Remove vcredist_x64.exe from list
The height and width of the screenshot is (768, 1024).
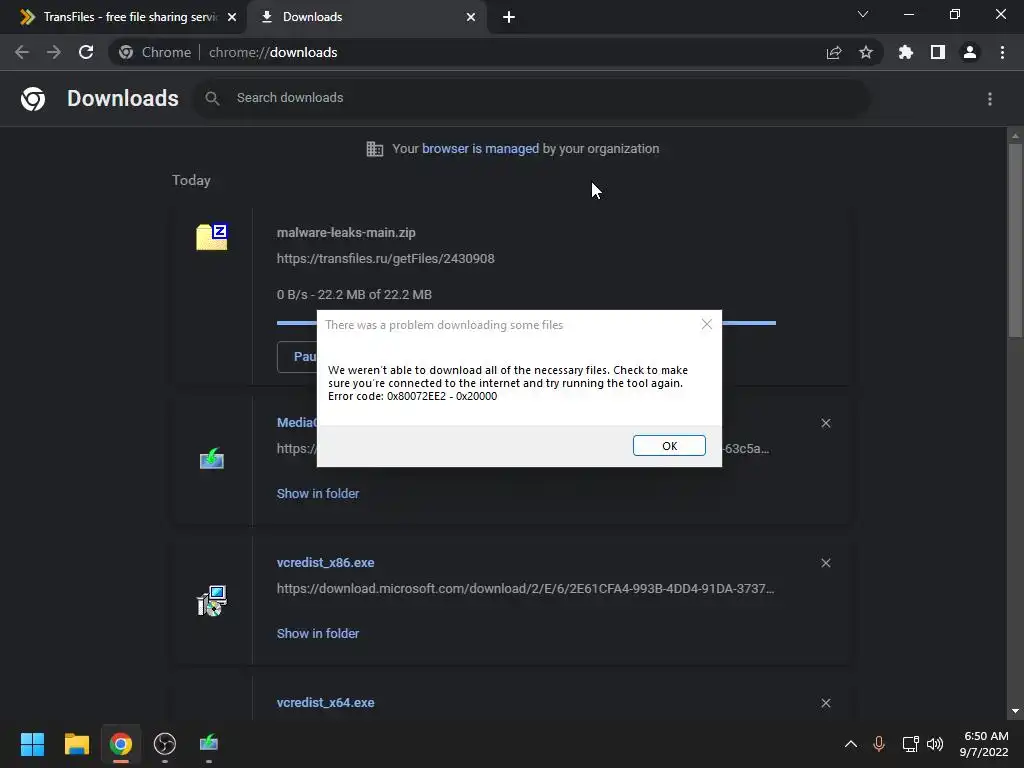(825, 703)
